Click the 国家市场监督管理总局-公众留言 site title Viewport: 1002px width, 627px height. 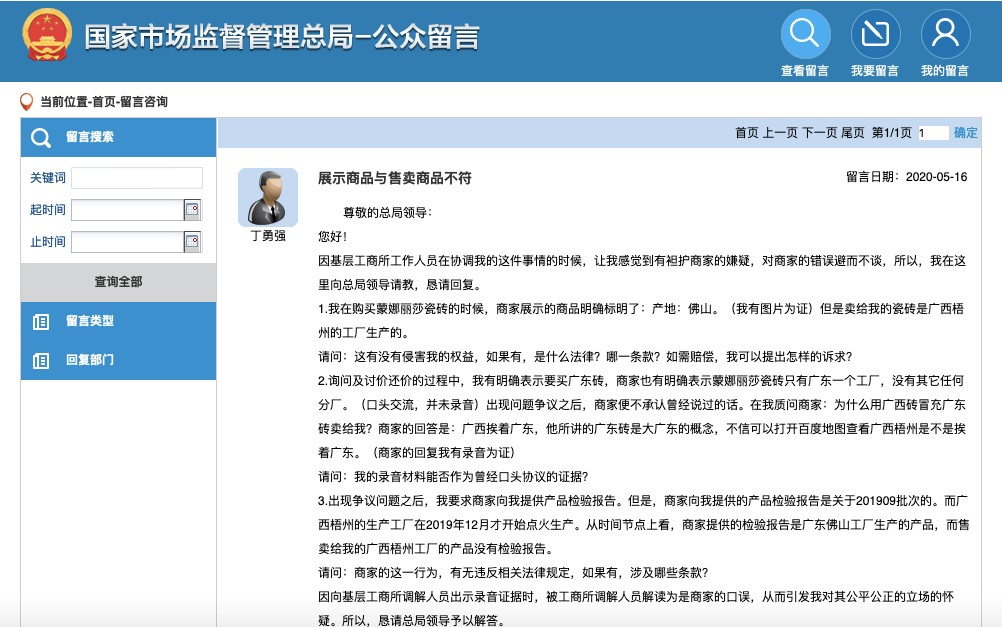coord(282,37)
